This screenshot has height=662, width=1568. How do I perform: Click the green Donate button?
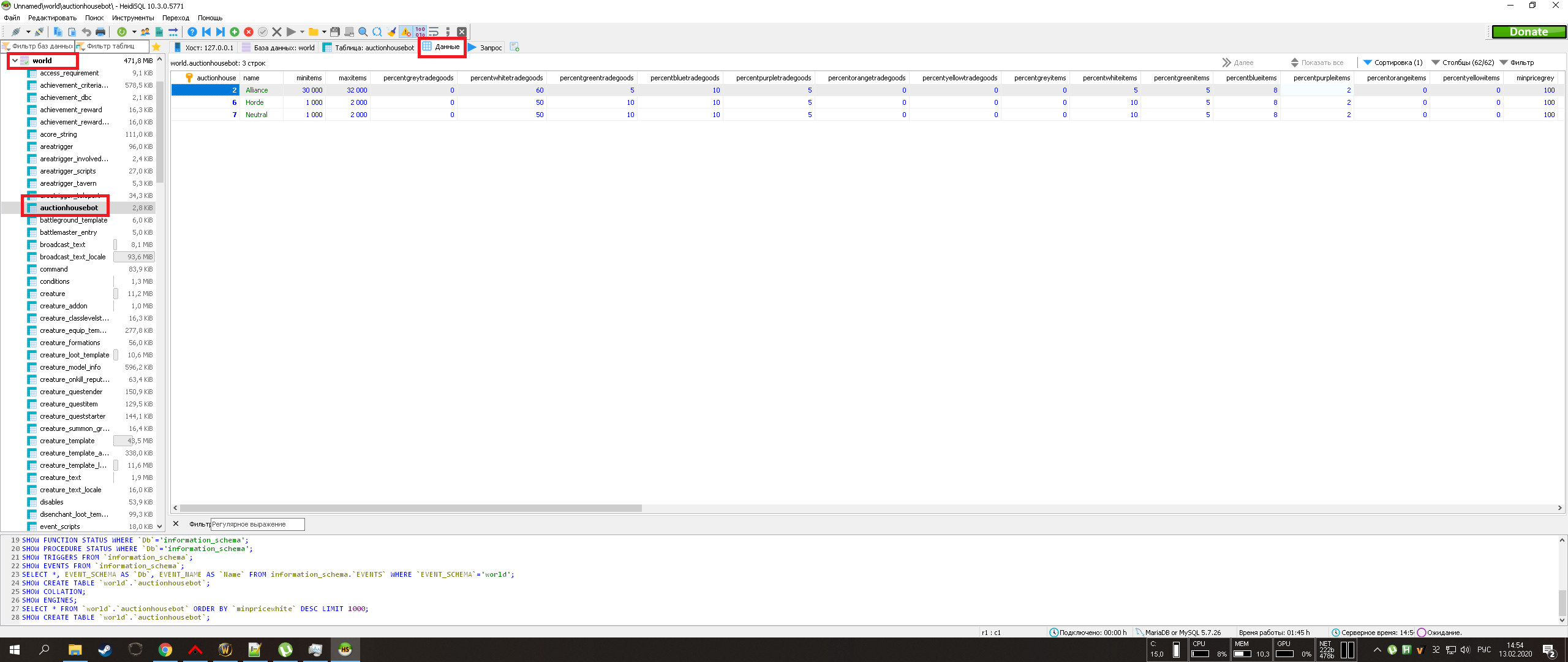pyautogui.click(x=1529, y=32)
